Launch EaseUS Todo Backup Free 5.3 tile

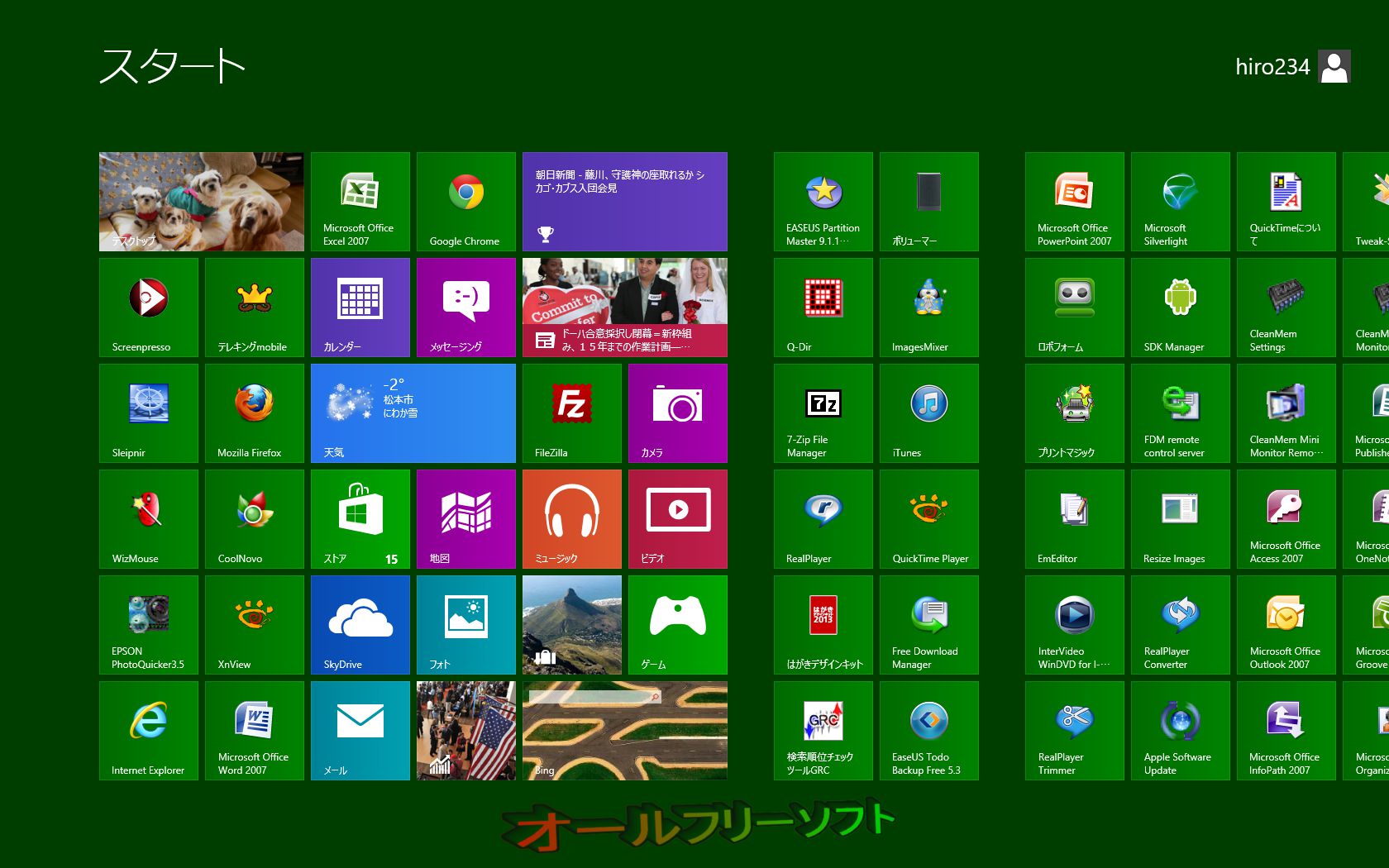pos(929,731)
